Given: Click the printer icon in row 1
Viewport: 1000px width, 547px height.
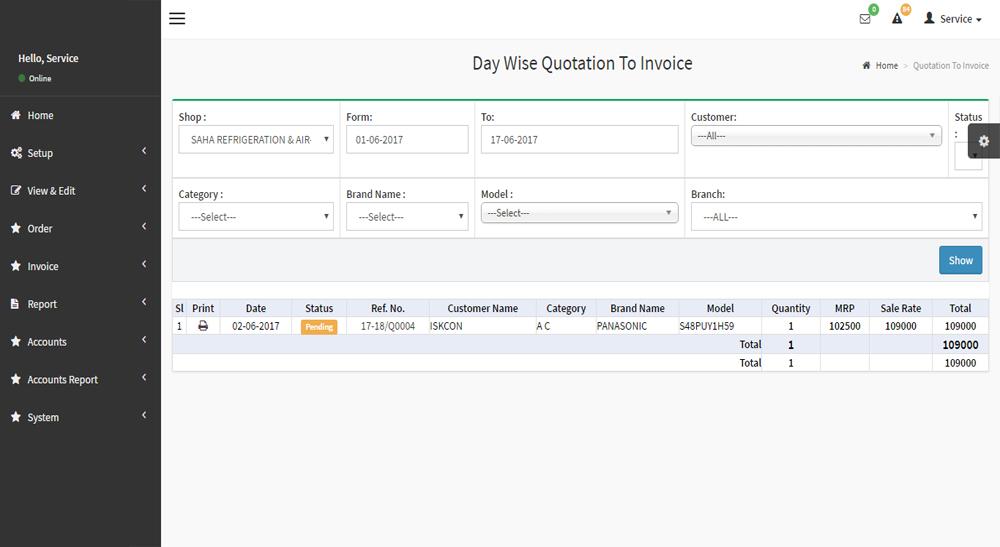Looking at the screenshot, I should (x=203, y=326).
